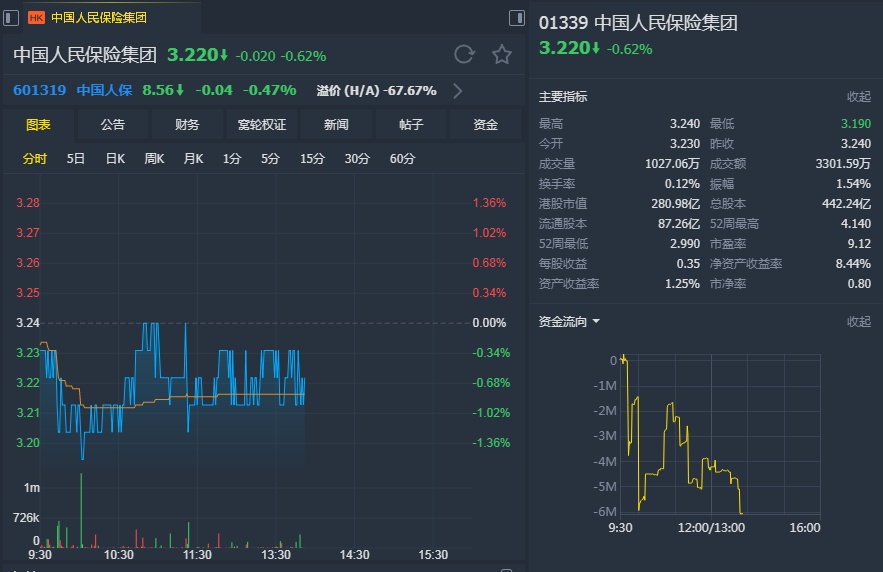Screen dimensions: 883x572
Task: Click the 726k volume axis label
Action: [x=26, y=517]
